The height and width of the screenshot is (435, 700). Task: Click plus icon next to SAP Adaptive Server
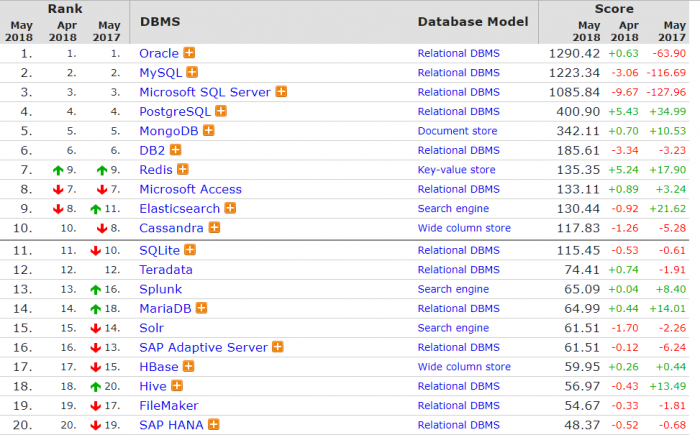278,347
